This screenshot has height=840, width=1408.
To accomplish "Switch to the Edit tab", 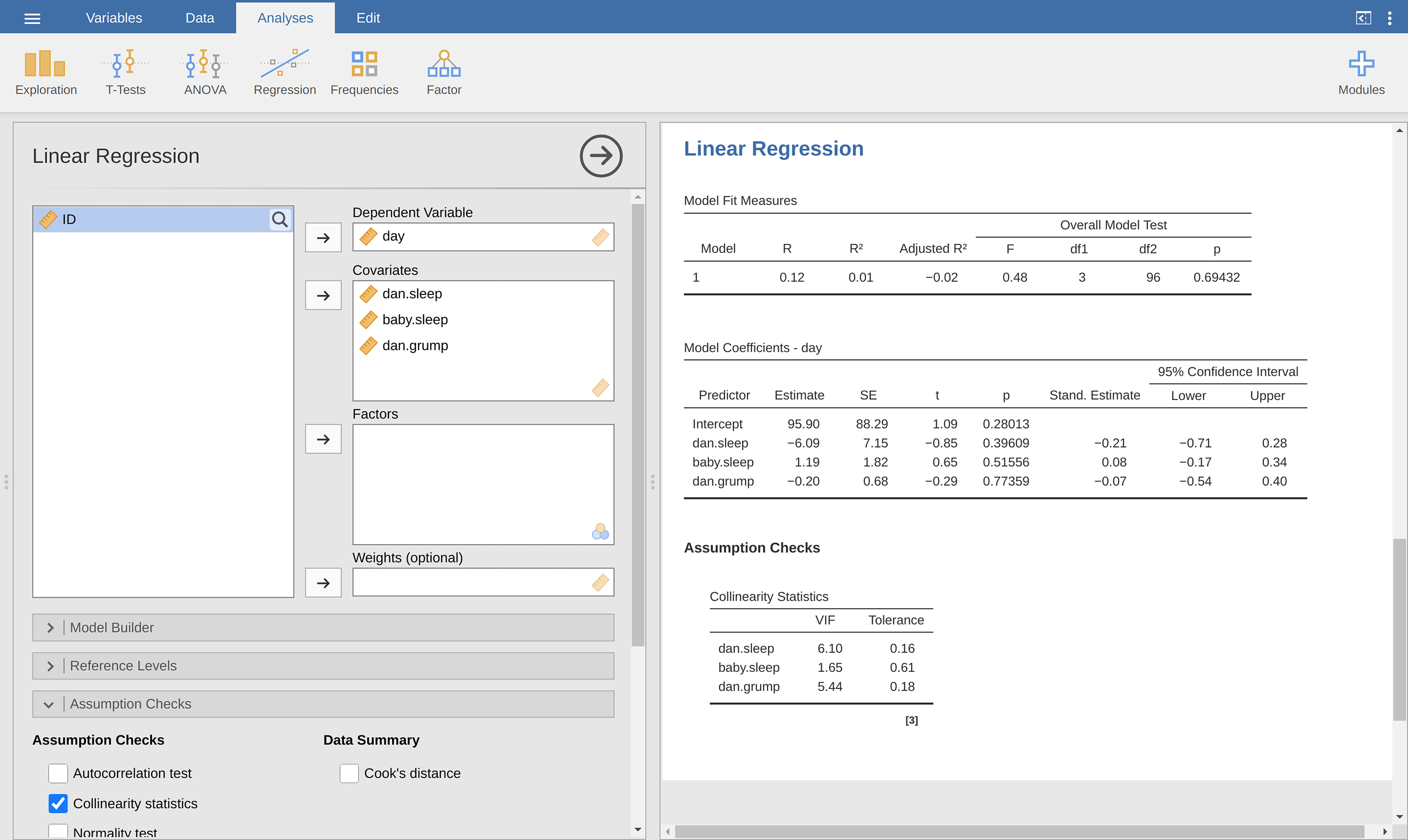I will pos(368,18).
